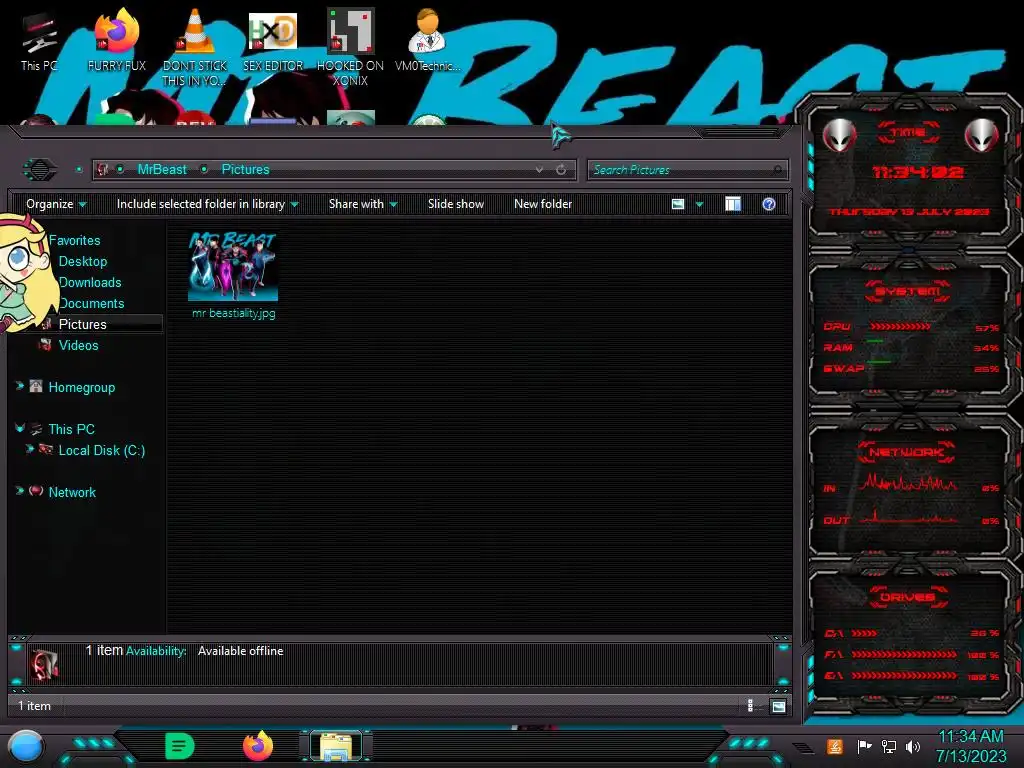Click the mr beastiality.jpg file name

click(x=234, y=313)
